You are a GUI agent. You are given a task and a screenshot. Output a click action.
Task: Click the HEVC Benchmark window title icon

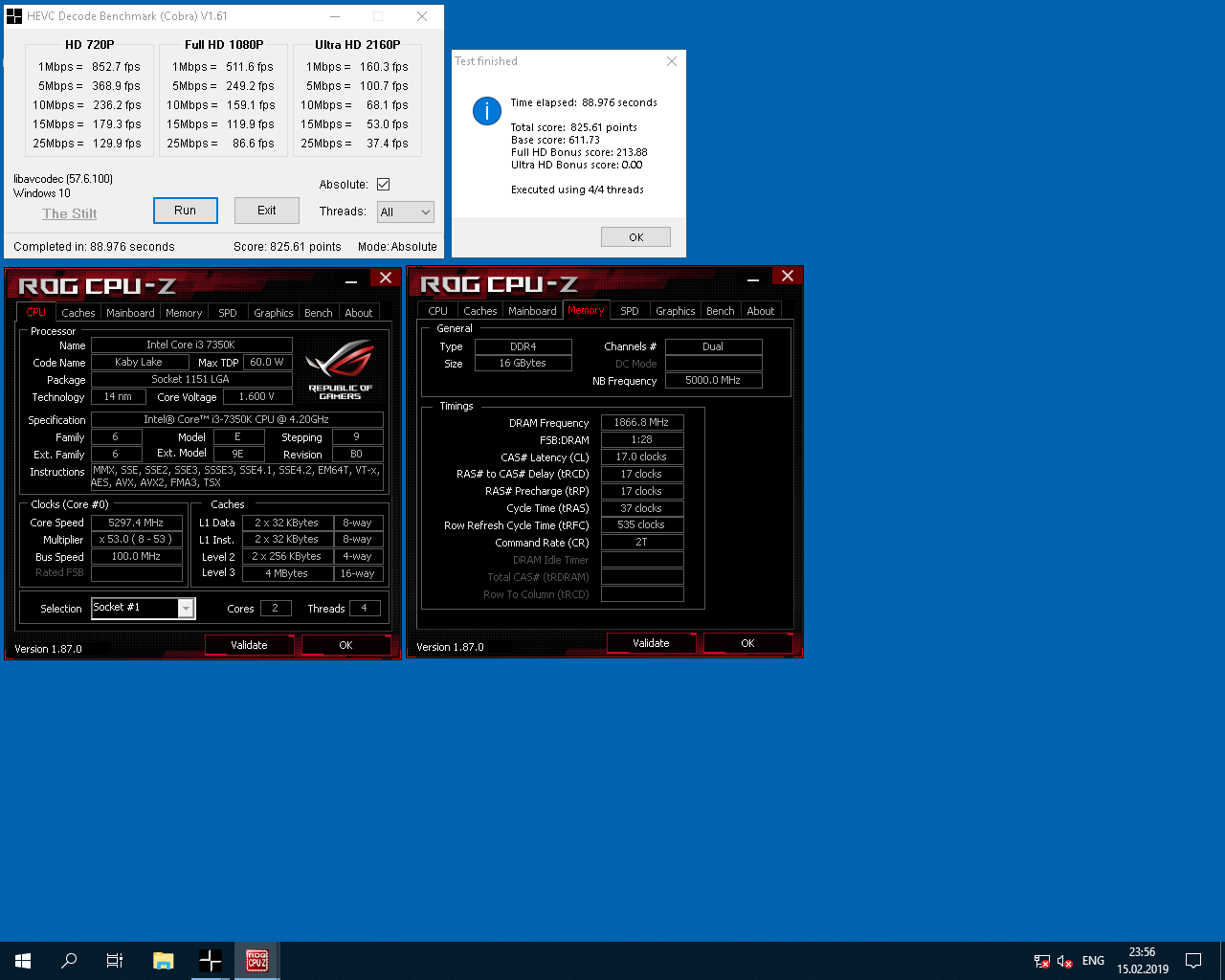coord(14,16)
